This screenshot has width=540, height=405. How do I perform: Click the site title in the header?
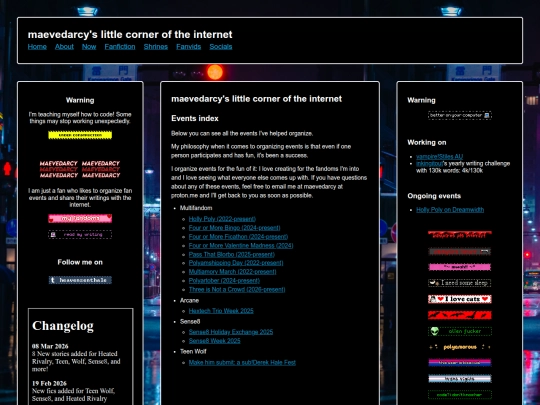point(130,34)
